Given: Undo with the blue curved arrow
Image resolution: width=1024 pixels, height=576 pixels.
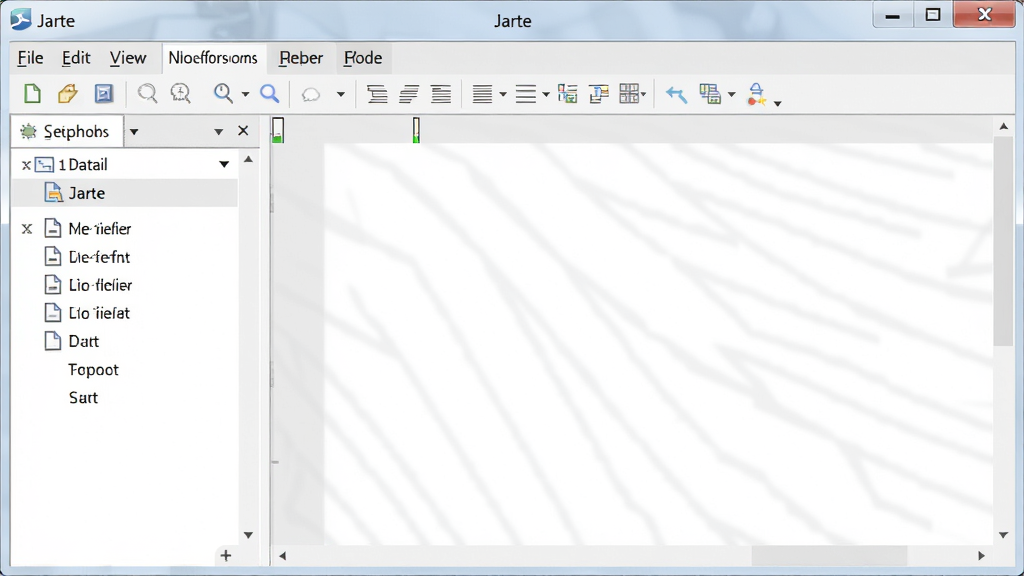Looking at the screenshot, I should (x=676, y=95).
